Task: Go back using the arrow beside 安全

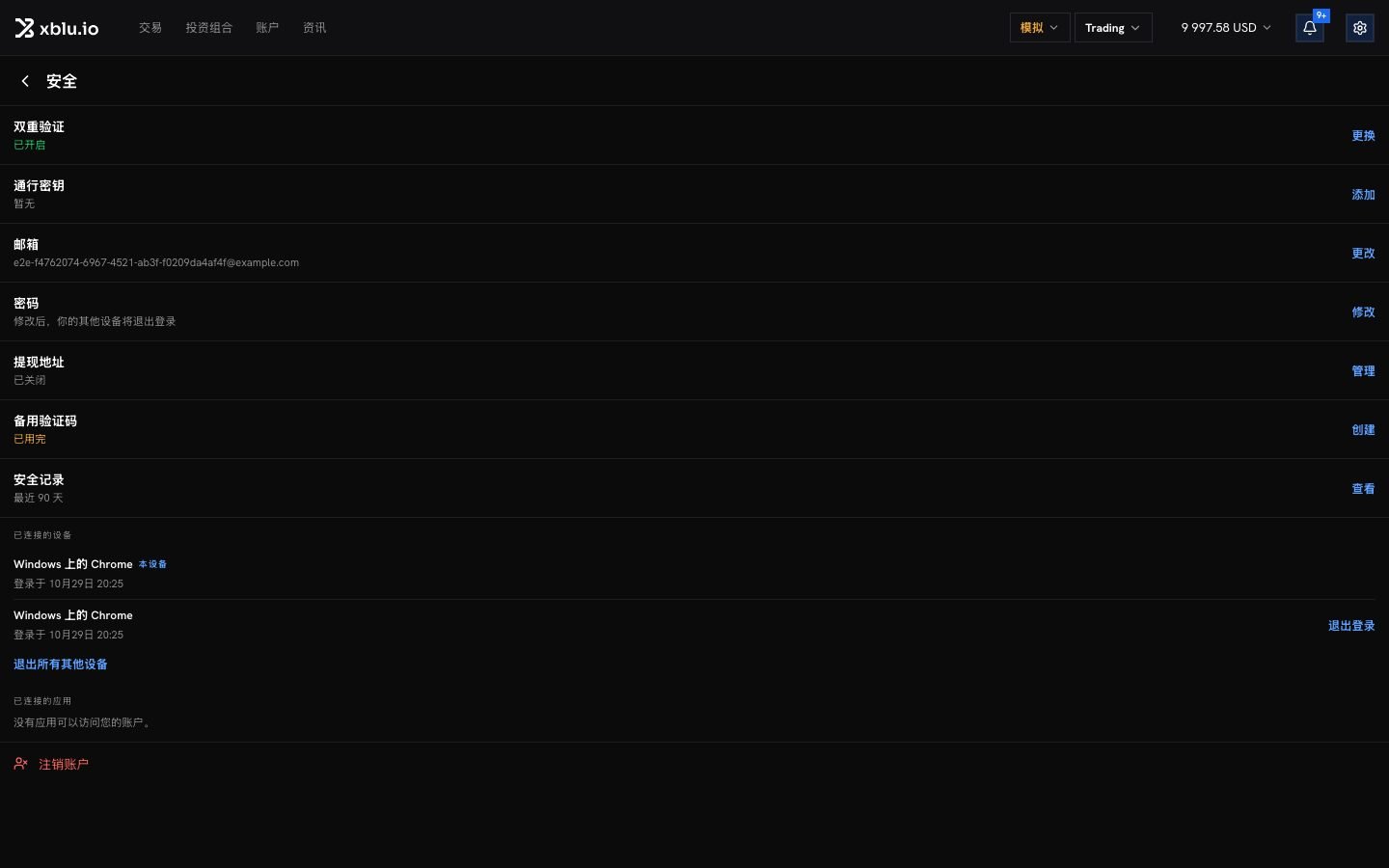Action: [25, 81]
